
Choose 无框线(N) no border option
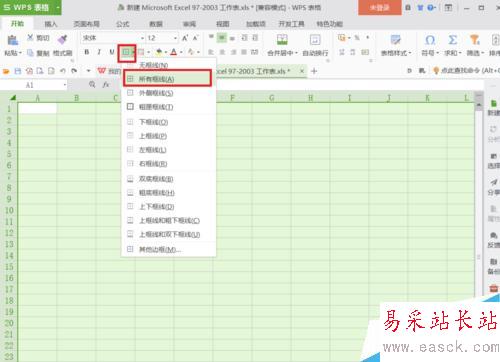pos(168,65)
